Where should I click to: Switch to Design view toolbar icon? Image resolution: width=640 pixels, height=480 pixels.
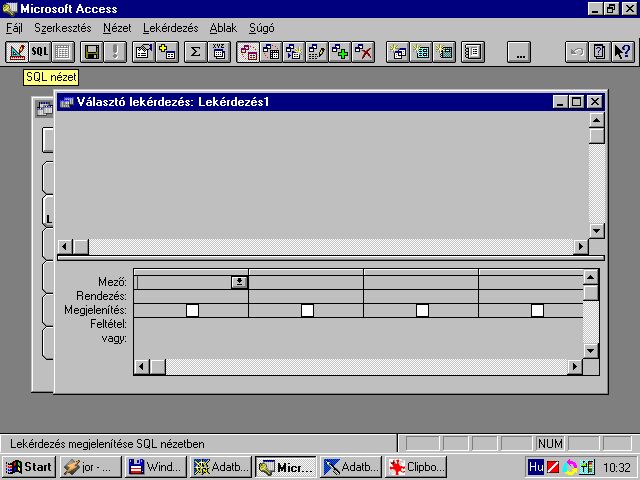coord(17,52)
